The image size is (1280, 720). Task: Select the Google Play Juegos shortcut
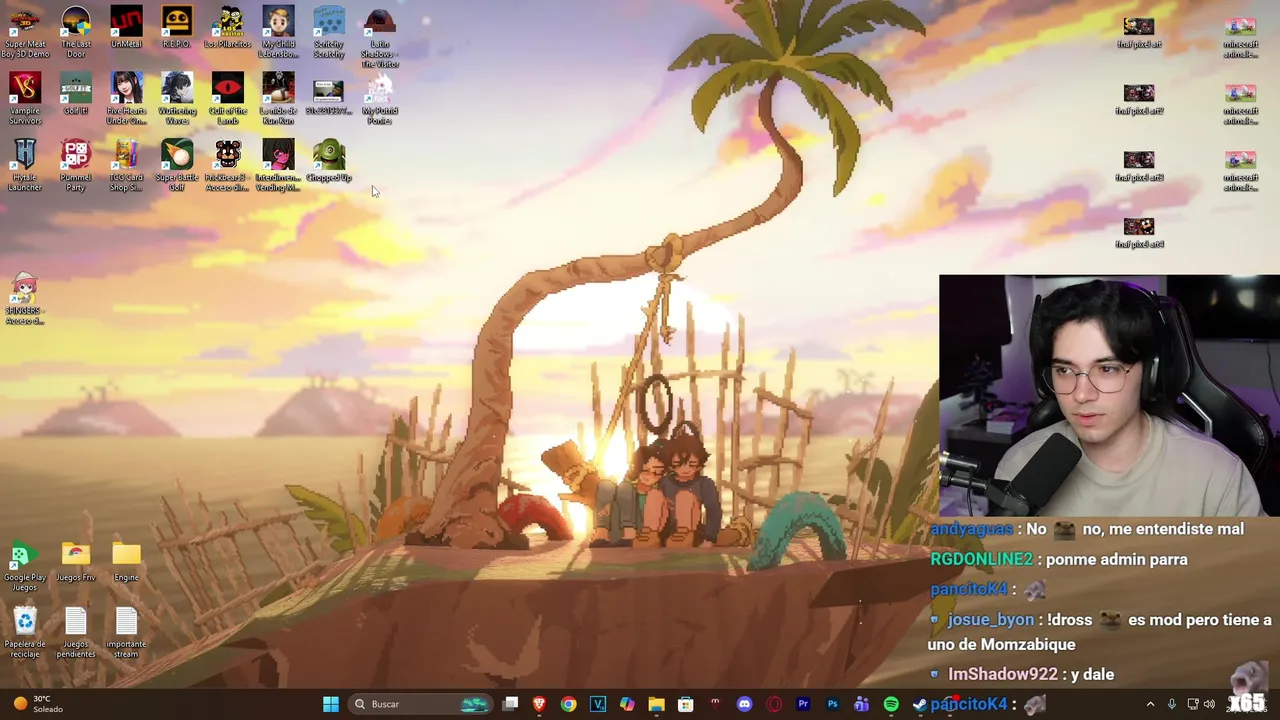pos(25,566)
